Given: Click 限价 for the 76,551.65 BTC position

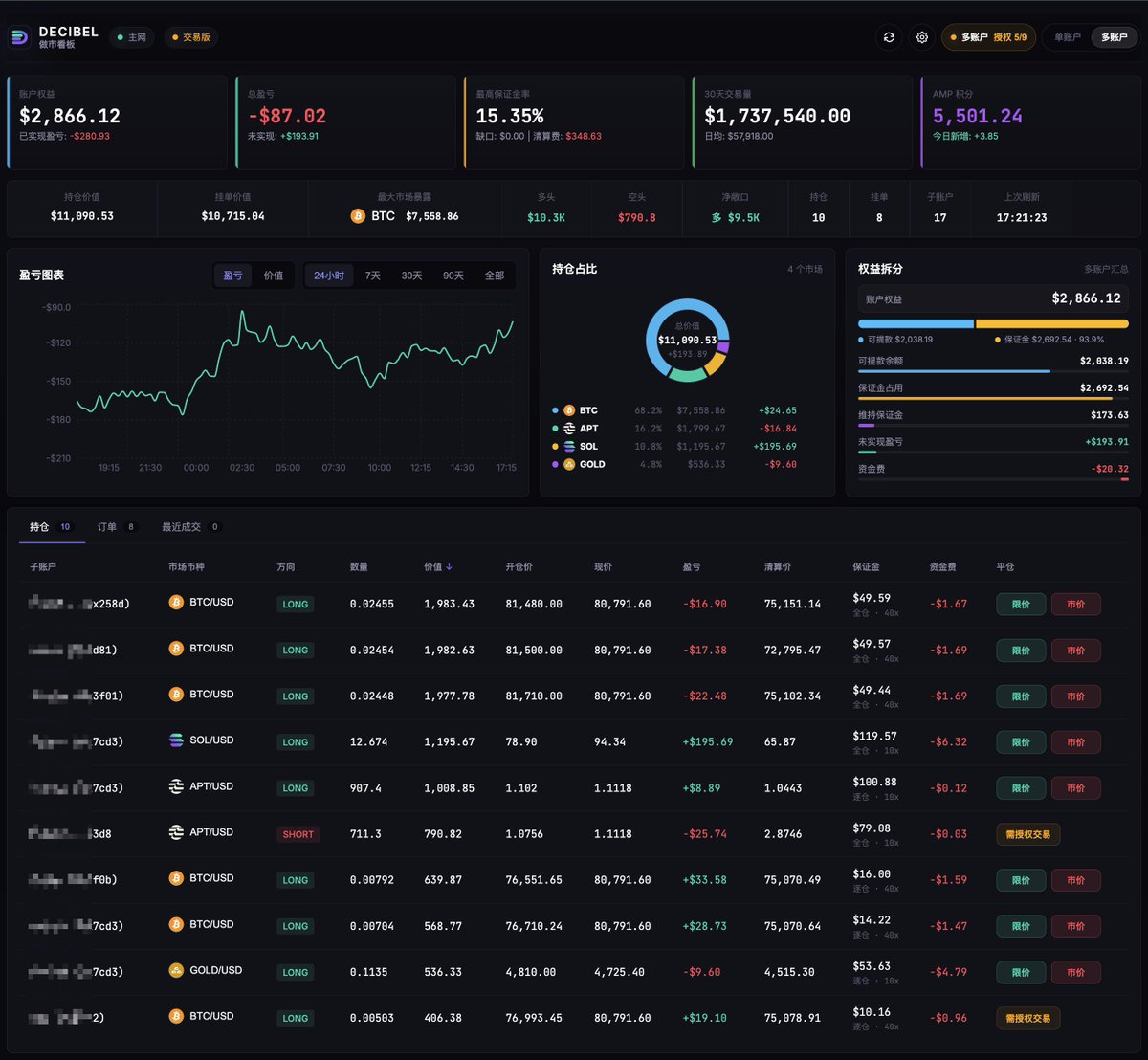Looking at the screenshot, I should (x=1021, y=880).
